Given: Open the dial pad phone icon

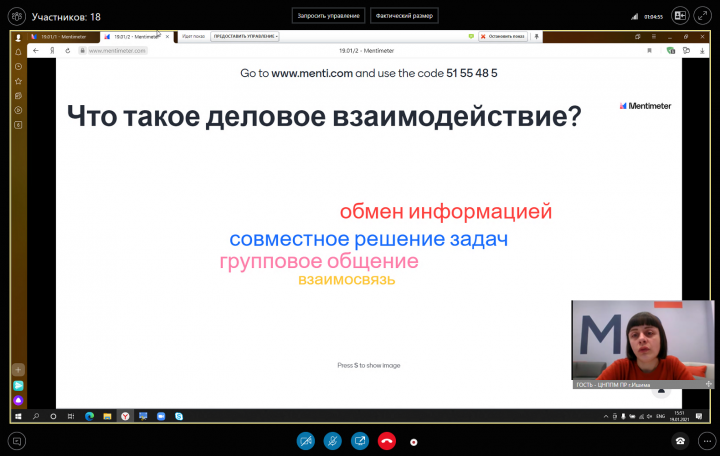Looking at the screenshot, I should 680,440.
